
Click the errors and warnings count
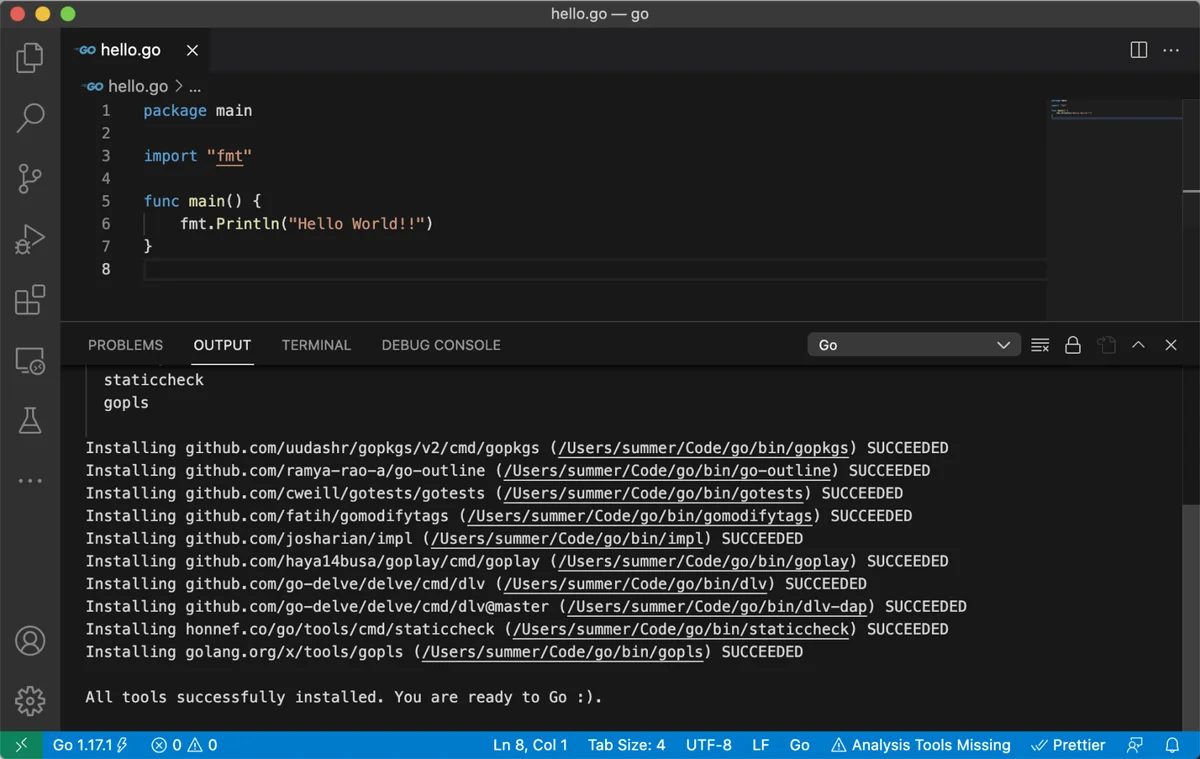click(x=184, y=745)
